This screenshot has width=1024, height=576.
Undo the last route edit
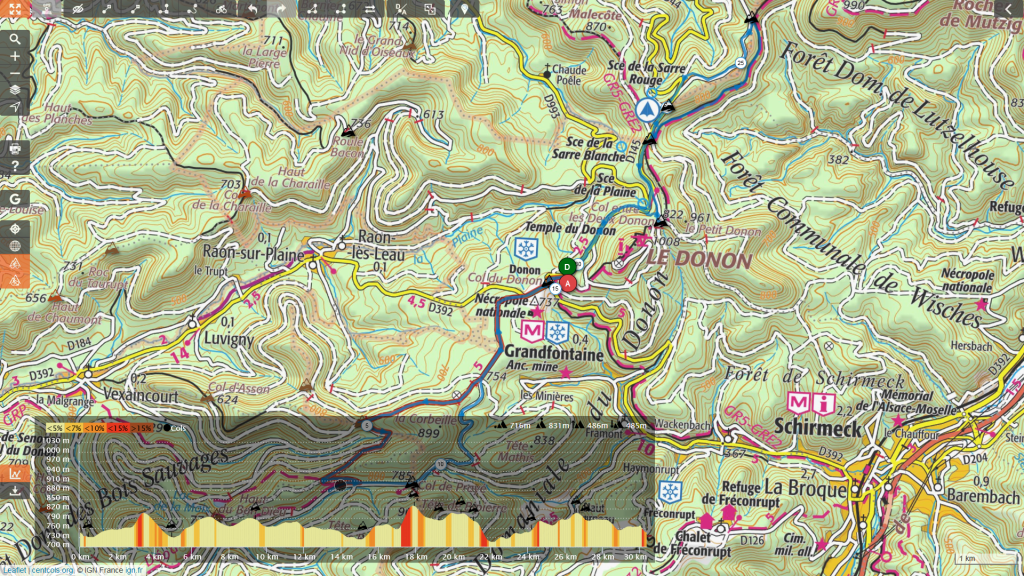click(x=252, y=10)
